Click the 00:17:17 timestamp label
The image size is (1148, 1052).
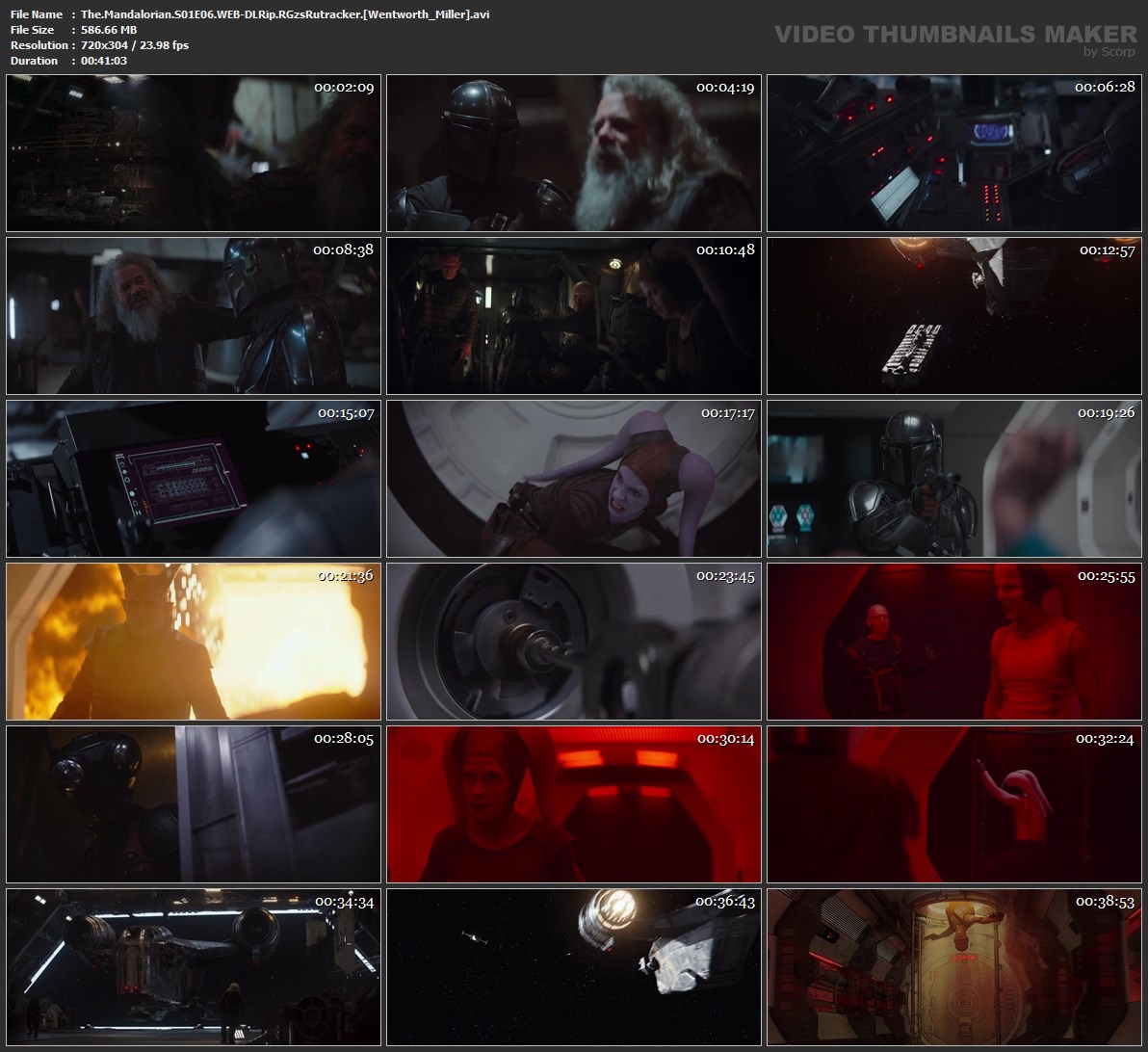(x=728, y=413)
